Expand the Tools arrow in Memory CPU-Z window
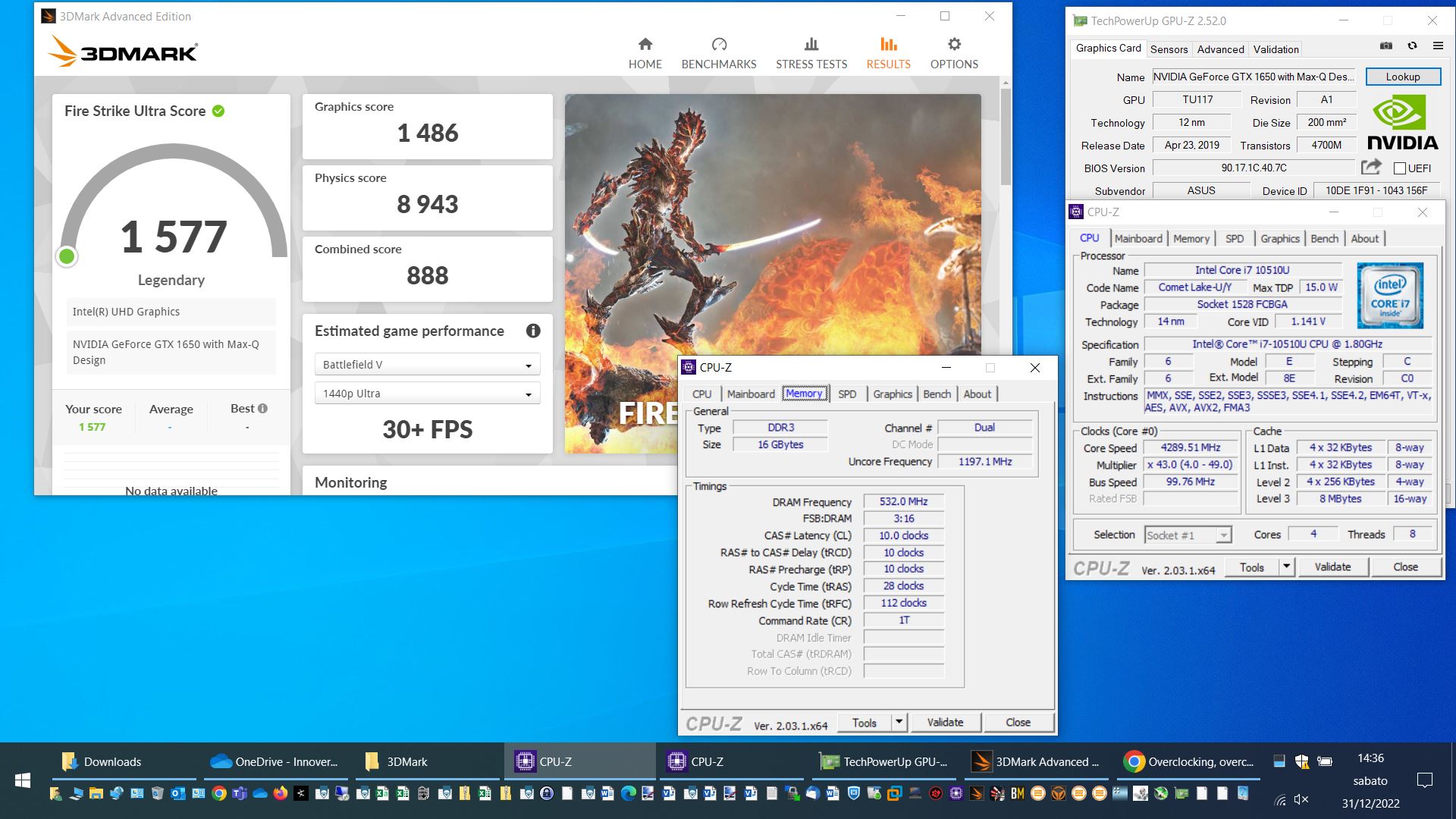Image resolution: width=1456 pixels, height=819 pixels. [x=899, y=722]
